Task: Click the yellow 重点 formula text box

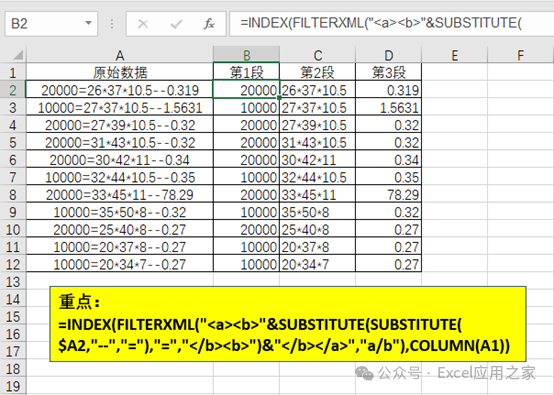Action: [x=288, y=324]
